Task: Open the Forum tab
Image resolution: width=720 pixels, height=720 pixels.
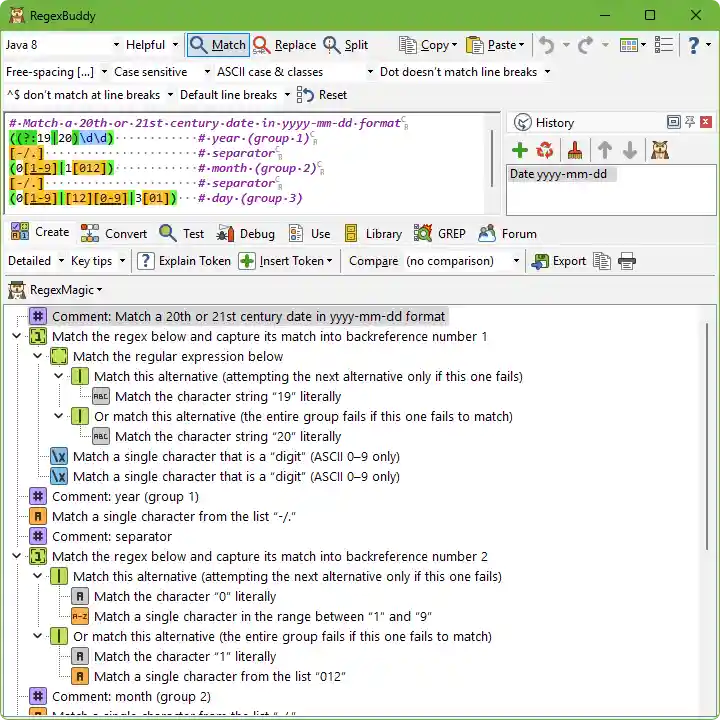Action: click(x=507, y=234)
